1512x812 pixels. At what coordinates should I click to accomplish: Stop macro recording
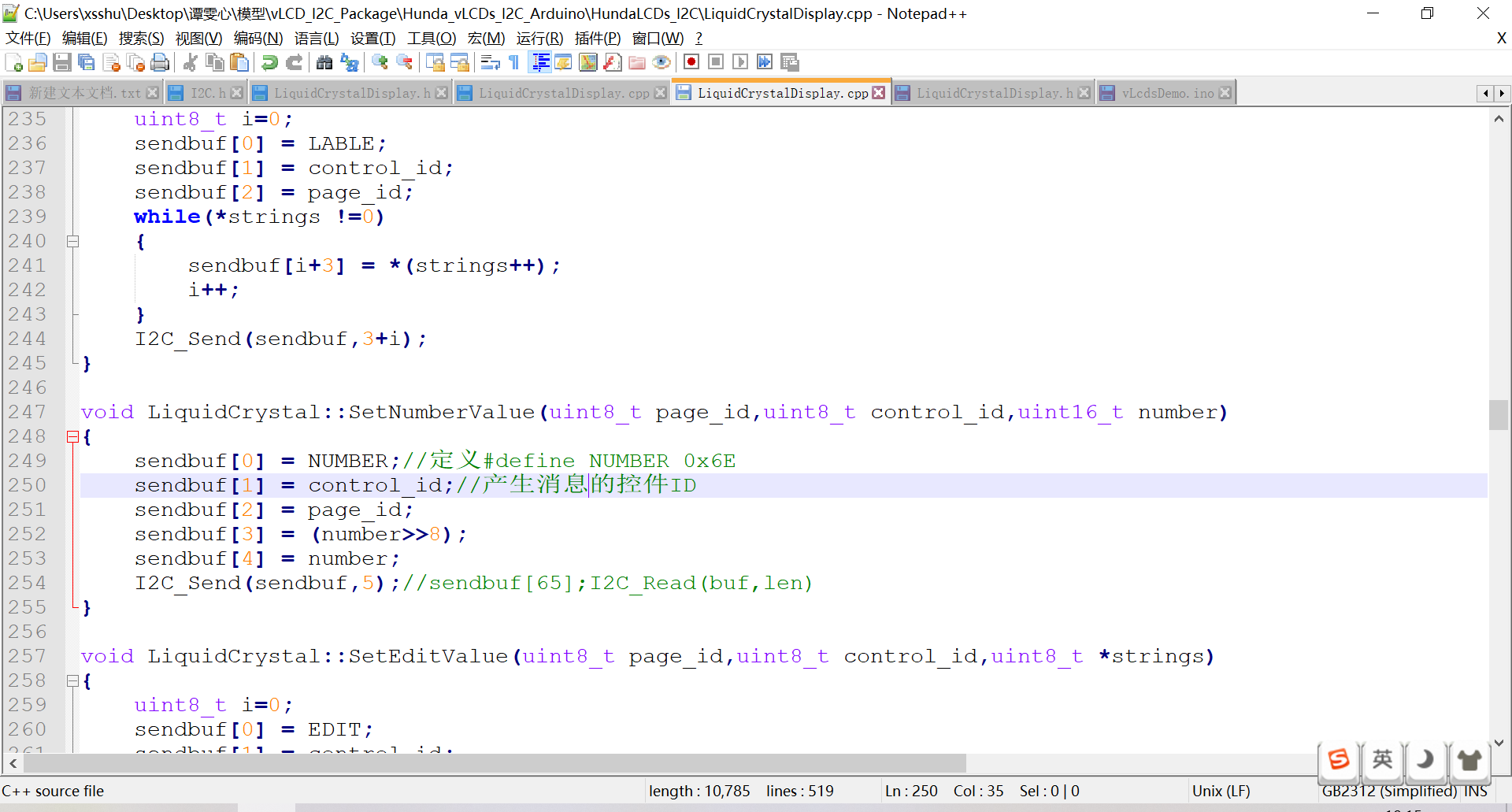tap(716, 62)
